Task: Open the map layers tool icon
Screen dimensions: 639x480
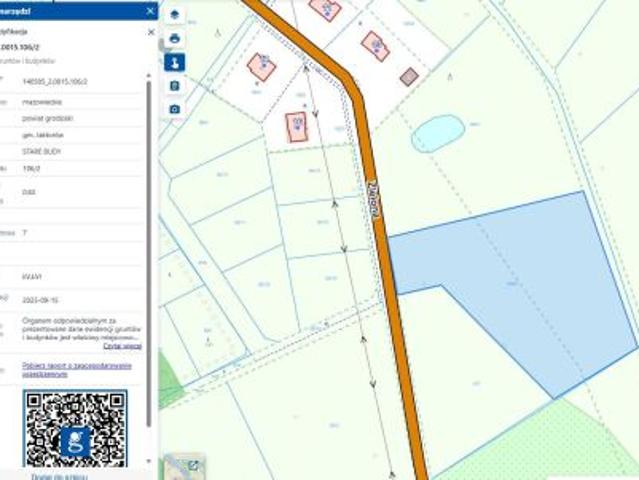Action: pyautogui.click(x=174, y=15)
